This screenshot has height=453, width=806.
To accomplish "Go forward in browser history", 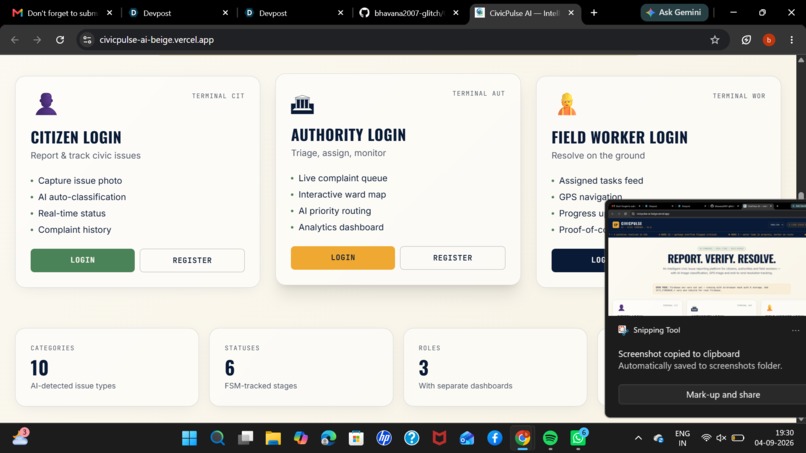I will pyautogui.click(x=37, y=40).
